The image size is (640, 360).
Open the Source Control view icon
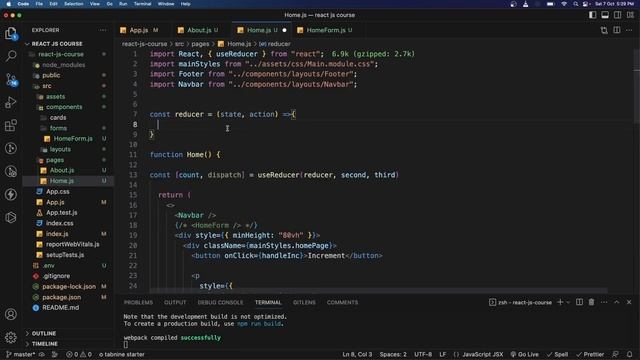pyautogui.click(x=11, y=79)
